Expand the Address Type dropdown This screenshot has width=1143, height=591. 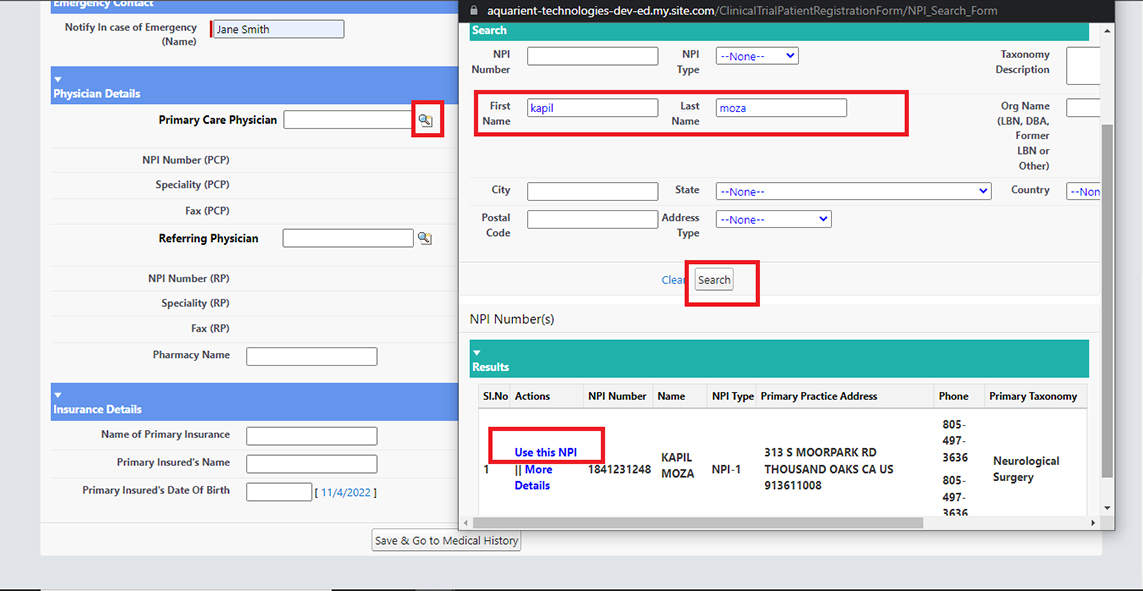coord(772,219)
